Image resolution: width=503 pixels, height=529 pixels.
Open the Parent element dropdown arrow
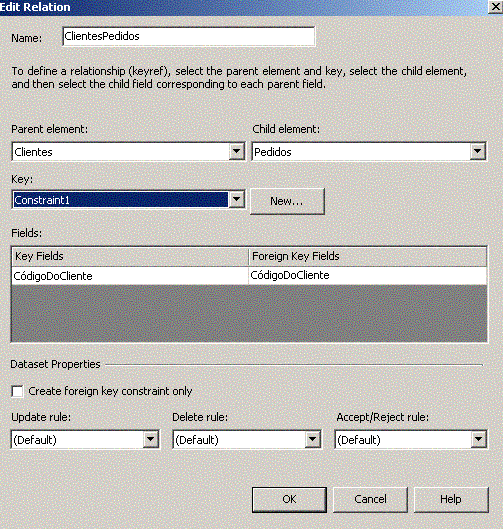point(236,151)
